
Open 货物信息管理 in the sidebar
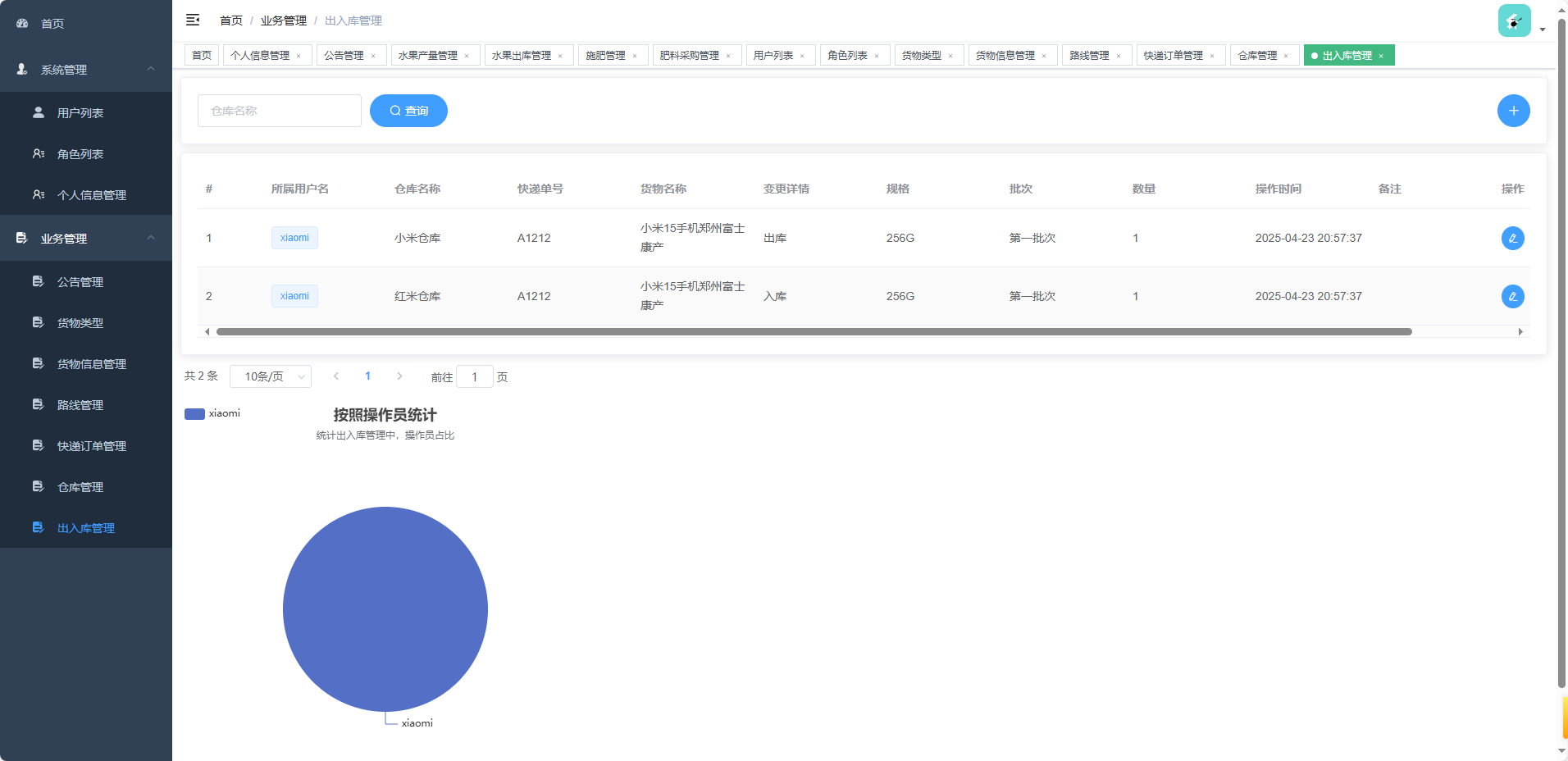[x=91, y=364]
